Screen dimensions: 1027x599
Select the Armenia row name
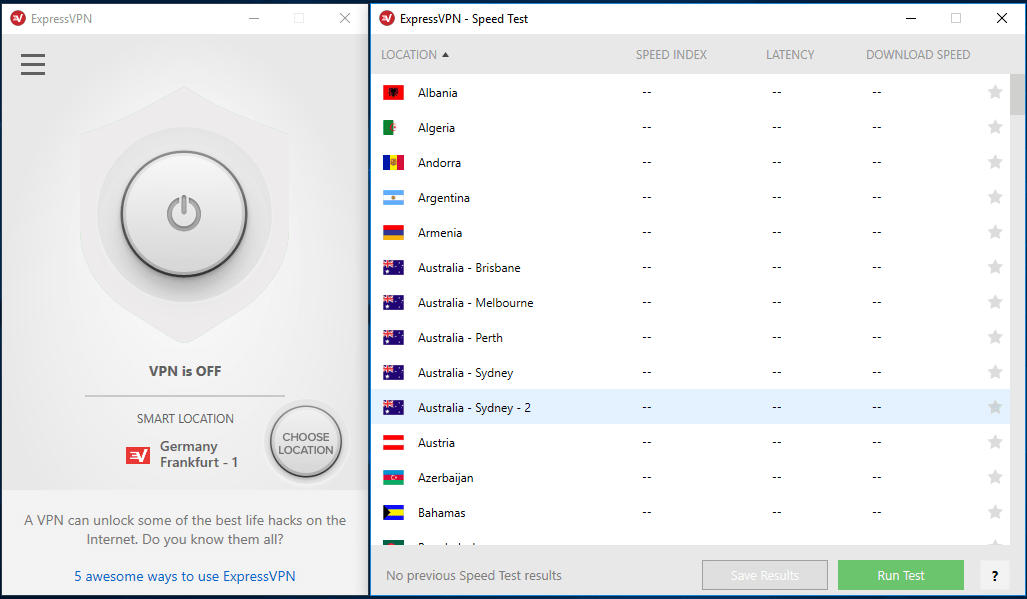440,233
